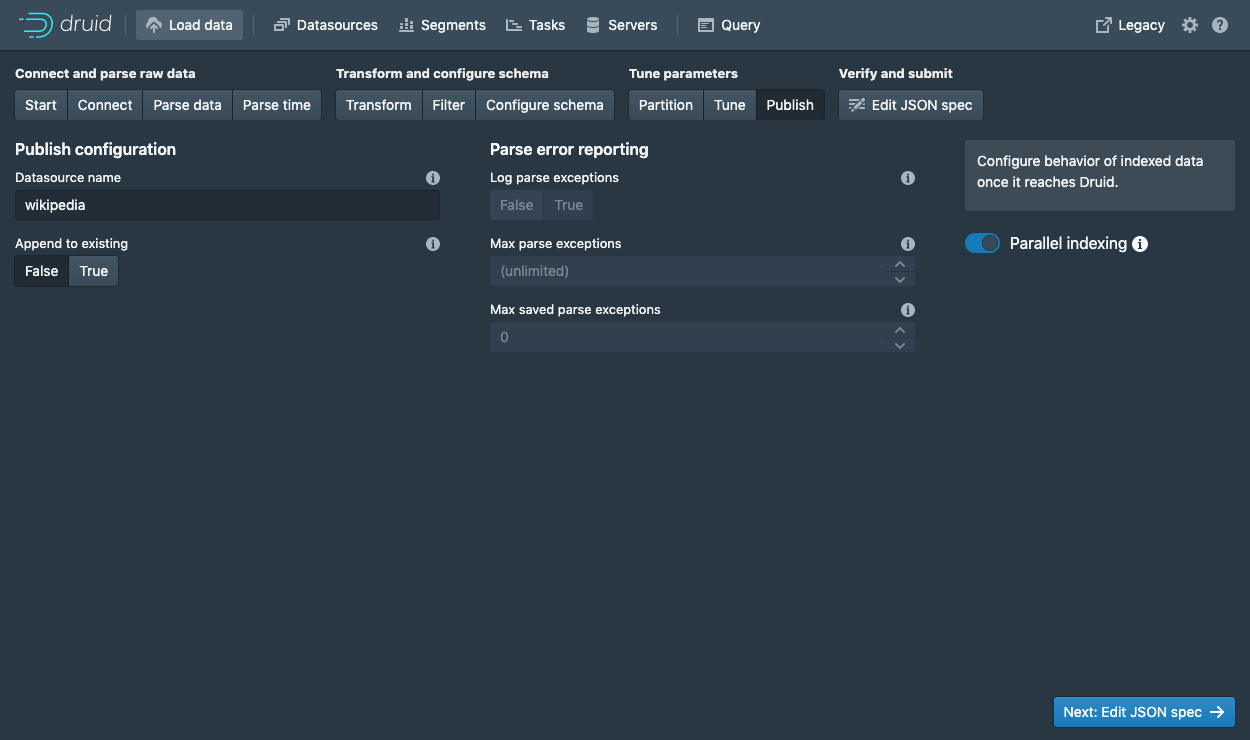
Task: Open the Servers view
Action: (x=622, y=25)
